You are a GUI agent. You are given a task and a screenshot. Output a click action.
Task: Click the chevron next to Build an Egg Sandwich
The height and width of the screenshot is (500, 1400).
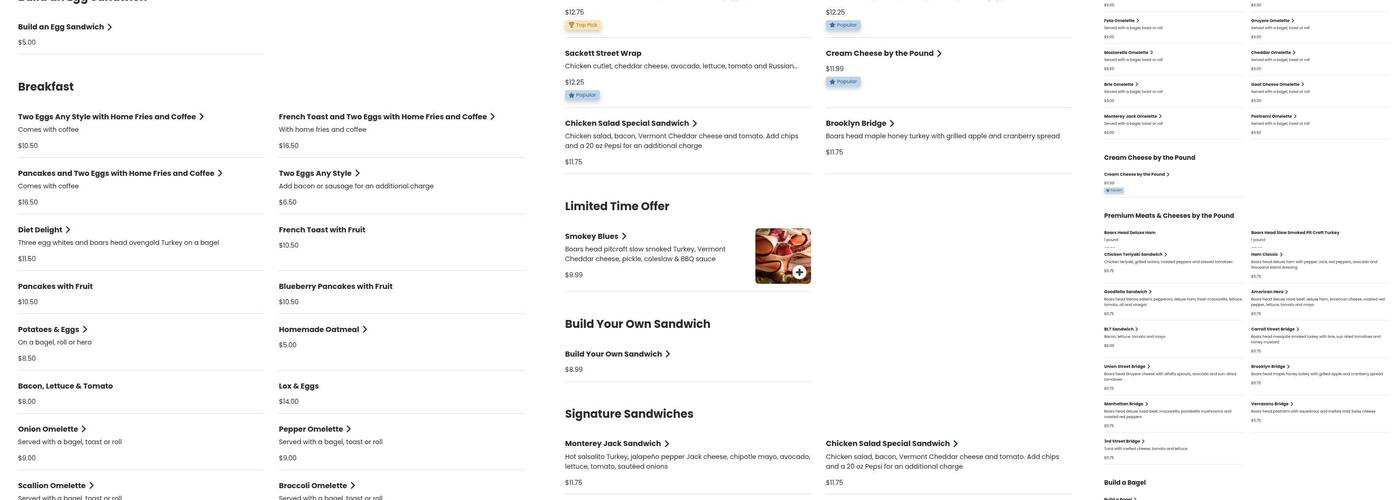coord(110,27)
